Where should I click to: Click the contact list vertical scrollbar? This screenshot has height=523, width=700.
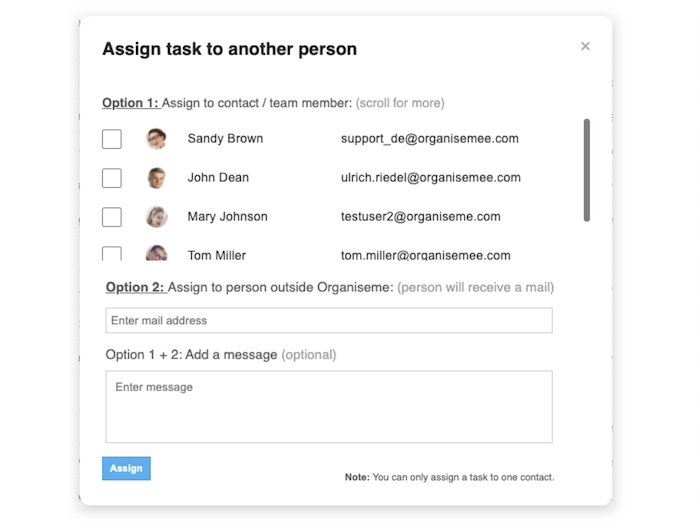coord(587,170)
